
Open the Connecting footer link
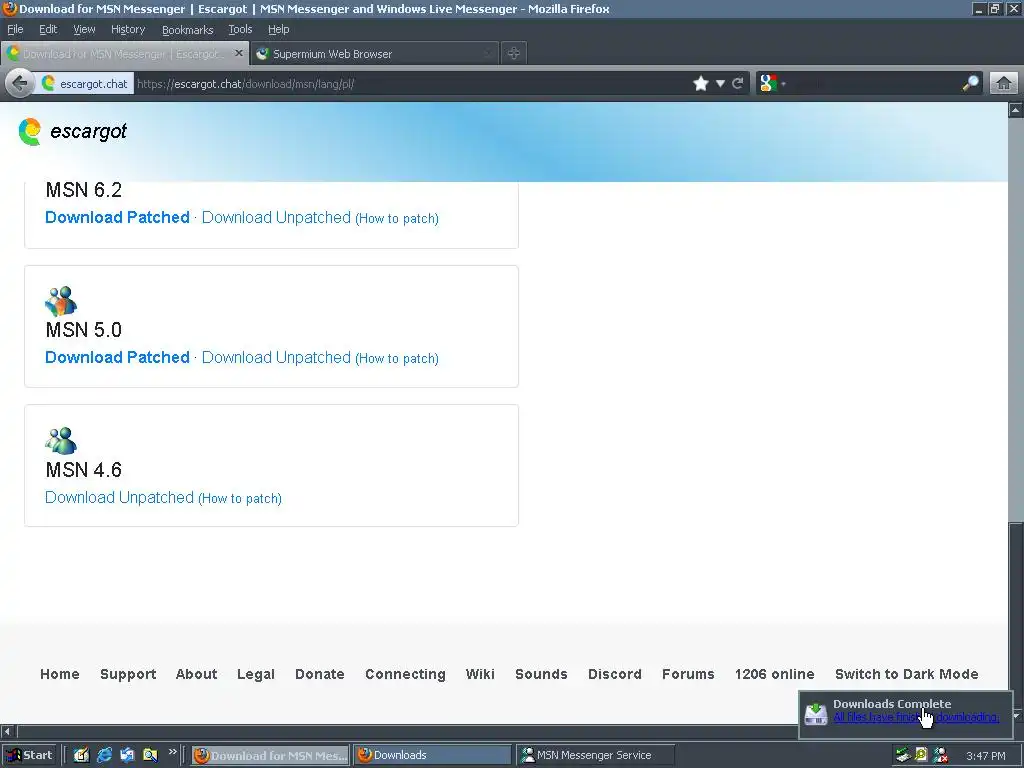tap(406, 674)
